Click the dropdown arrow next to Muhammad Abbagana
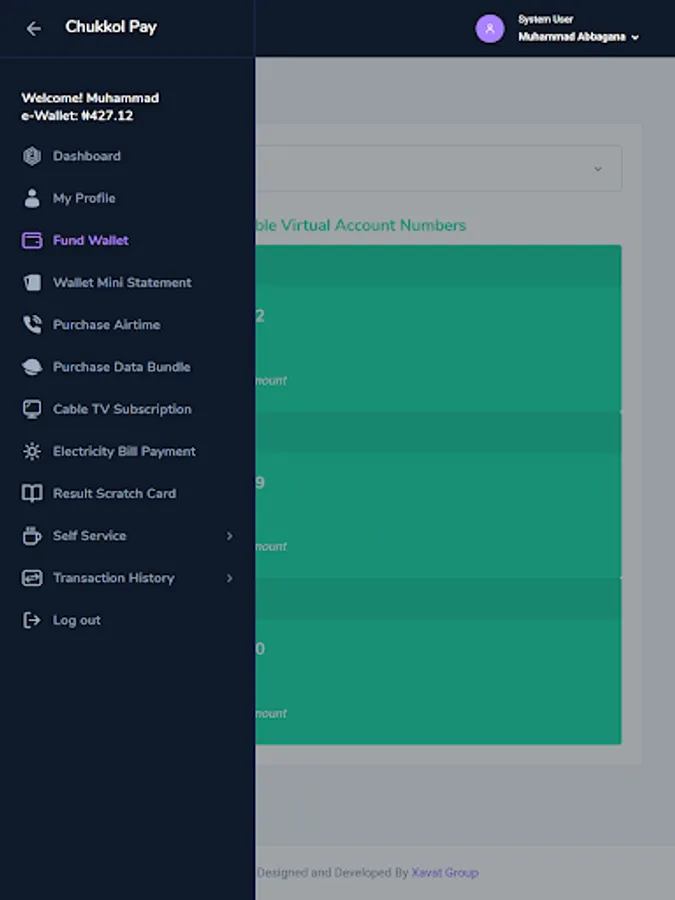The image size is (675, 900). [635, 37]
